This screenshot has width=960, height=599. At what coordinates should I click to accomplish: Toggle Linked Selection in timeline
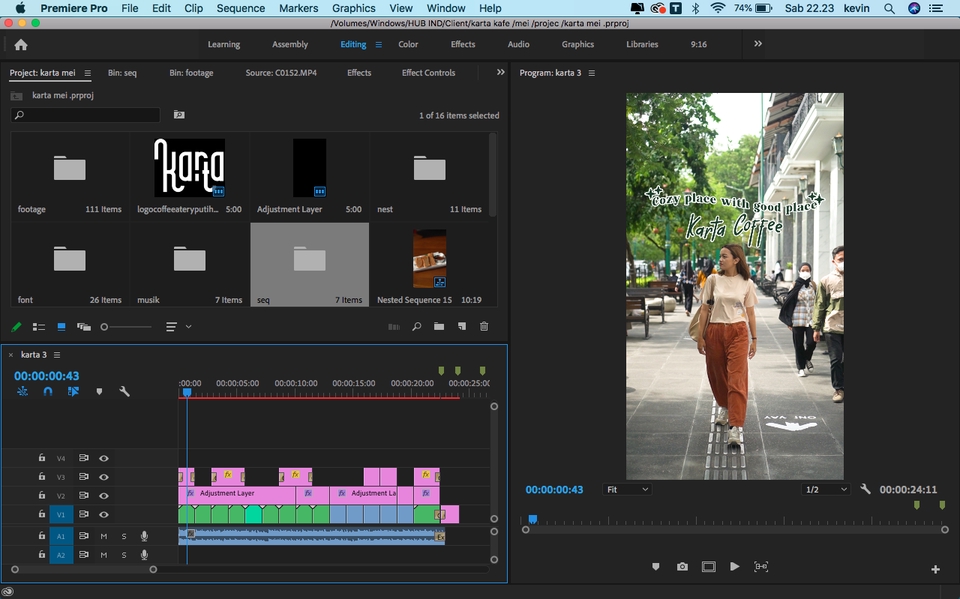(x=73, y=391)
